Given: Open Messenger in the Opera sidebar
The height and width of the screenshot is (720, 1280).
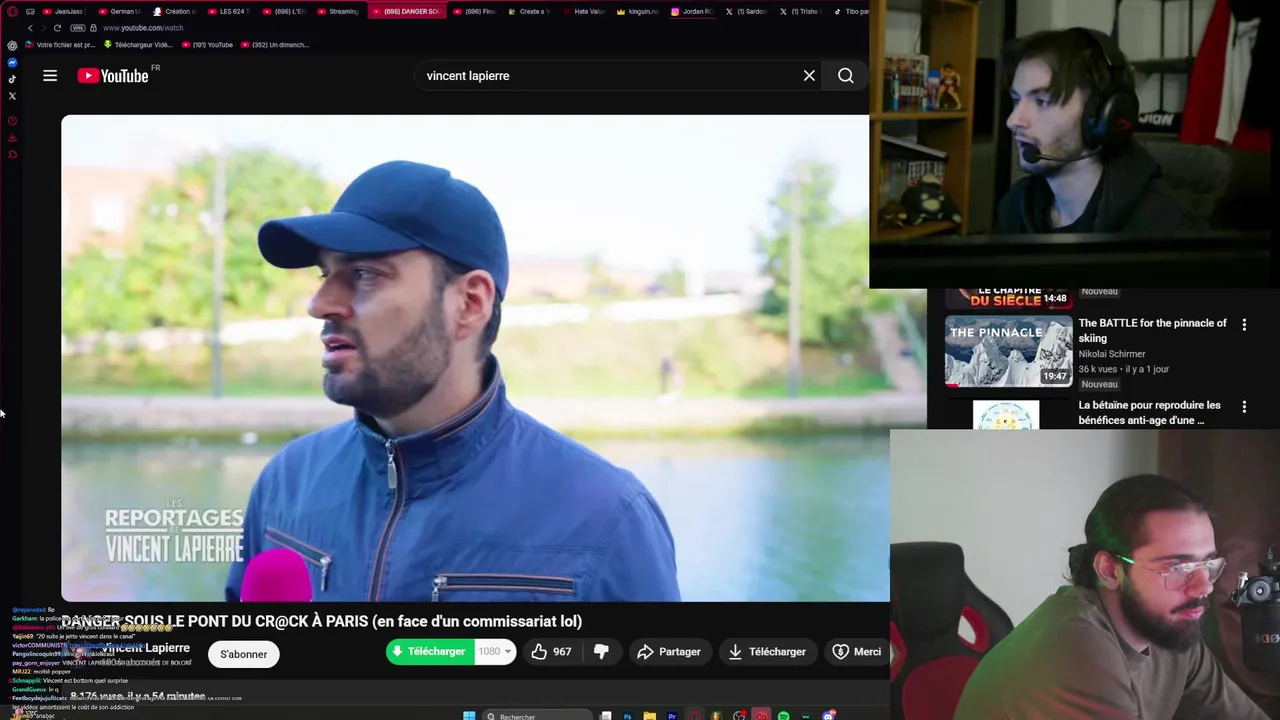Looking at the screenshot, I should pos(12,63).
